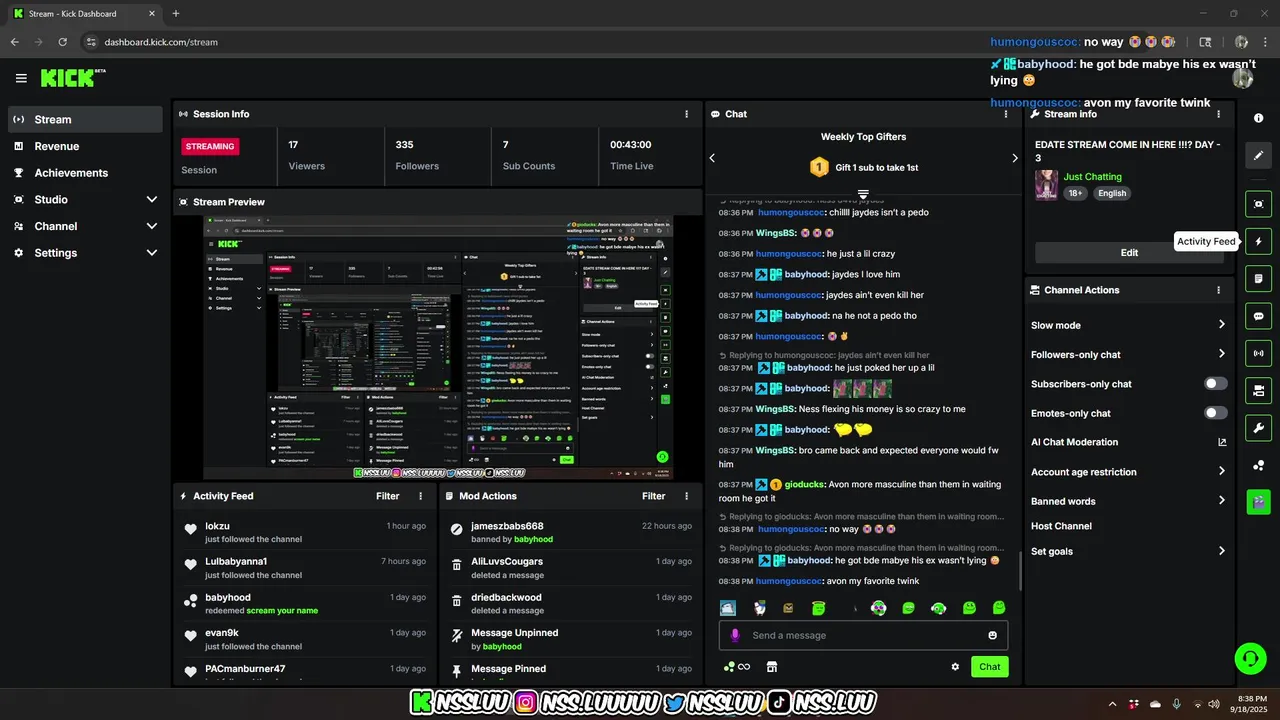Open Activity Feed three-dot menu

coord(420,496)
